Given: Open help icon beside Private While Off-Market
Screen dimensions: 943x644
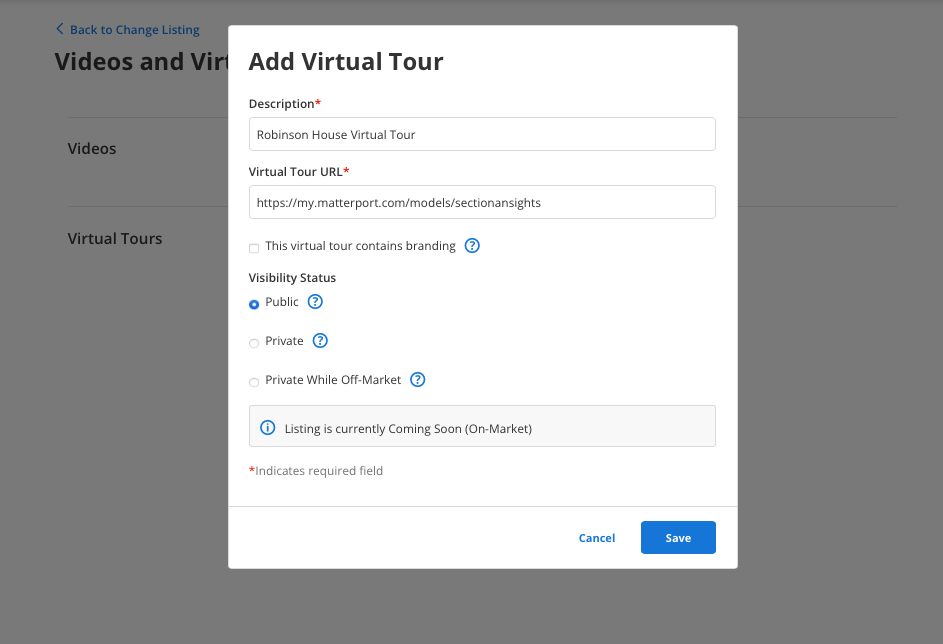Looking at the screenshot, I should [x=418, y=380].
